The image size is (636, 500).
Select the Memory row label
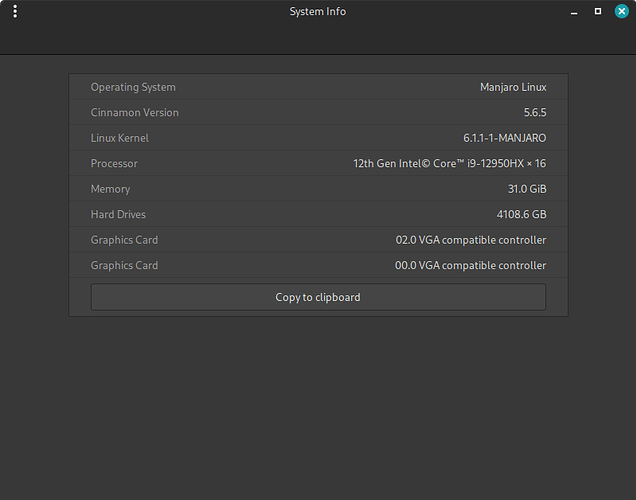coord(110,189)
